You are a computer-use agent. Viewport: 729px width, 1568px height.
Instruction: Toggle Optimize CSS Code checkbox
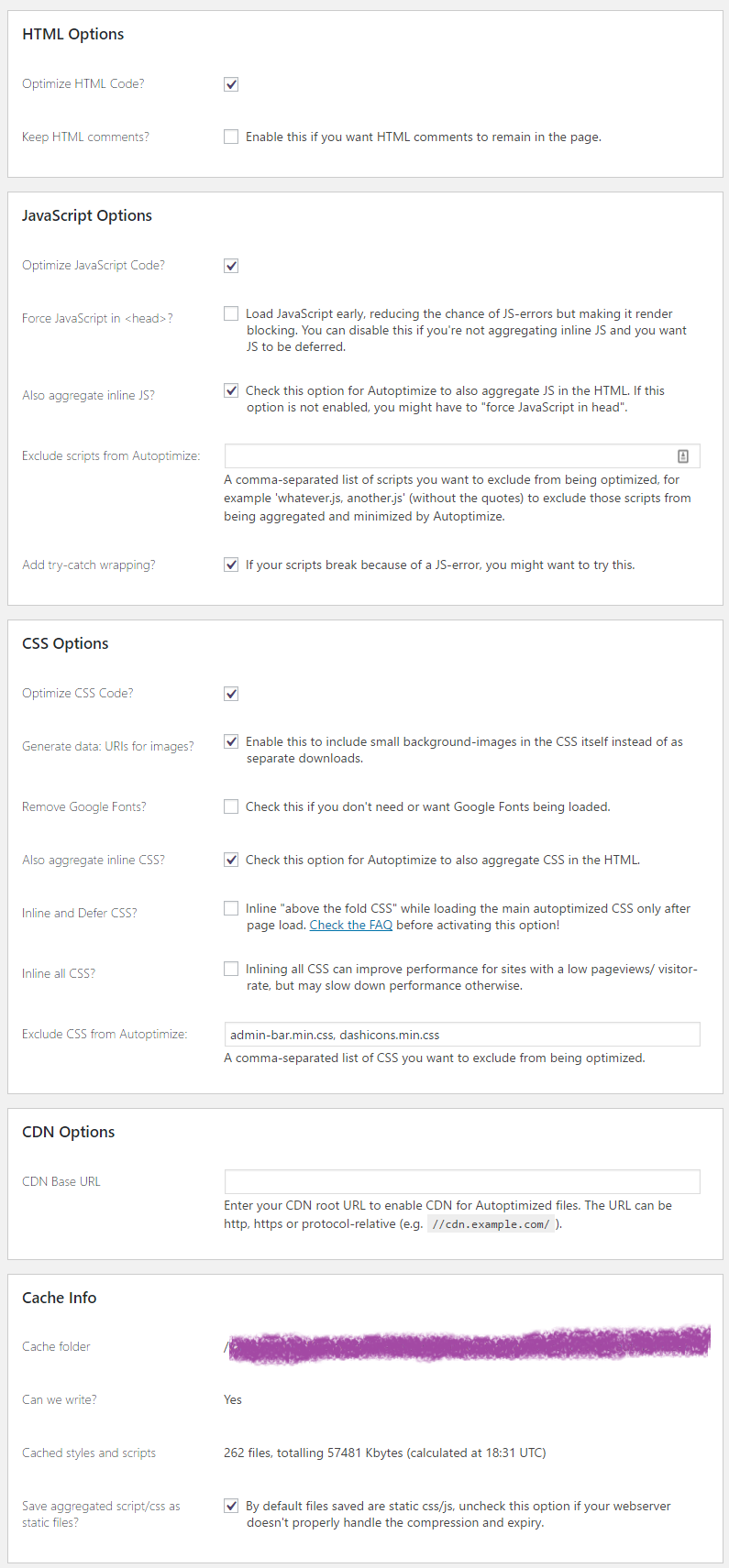pyautogui.click(x=231, y=694)
